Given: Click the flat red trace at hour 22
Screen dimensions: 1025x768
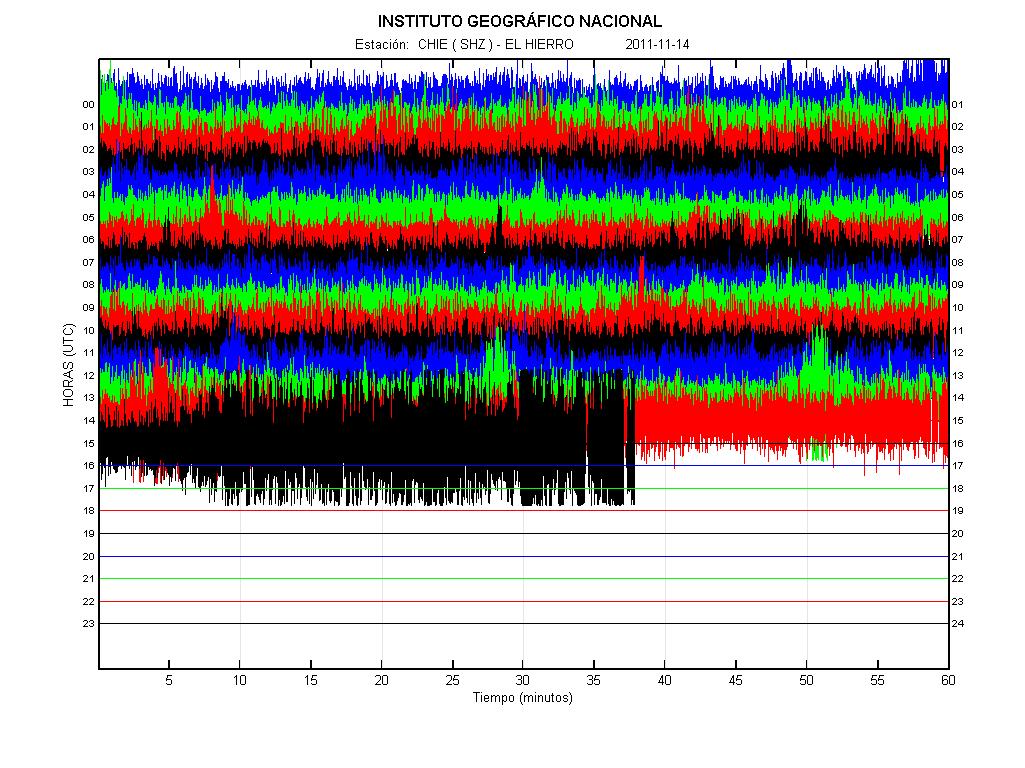Looking at the screenshot, I should point(520,601).
